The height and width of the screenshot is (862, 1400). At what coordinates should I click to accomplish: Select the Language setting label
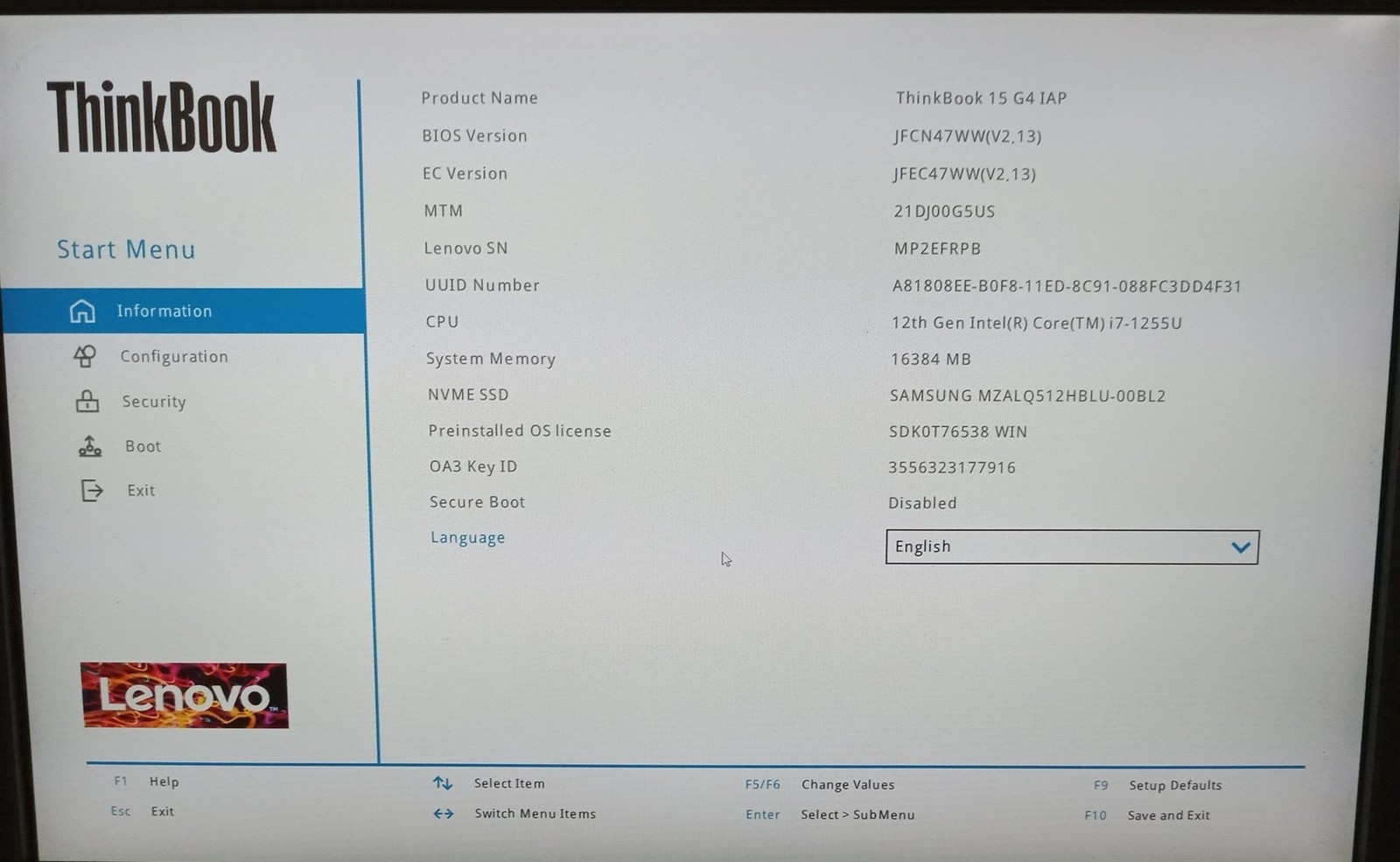click(467, 537)
